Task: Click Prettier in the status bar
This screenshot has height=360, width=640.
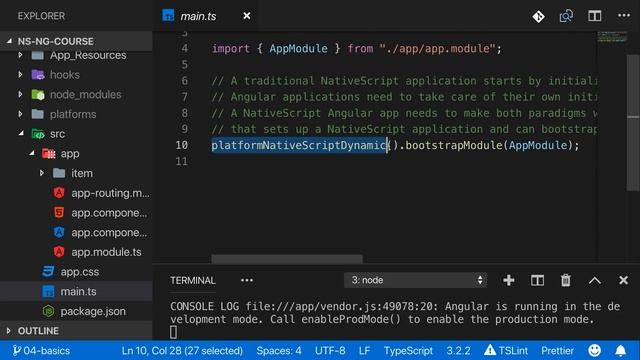Action: (x=557, y=351)
